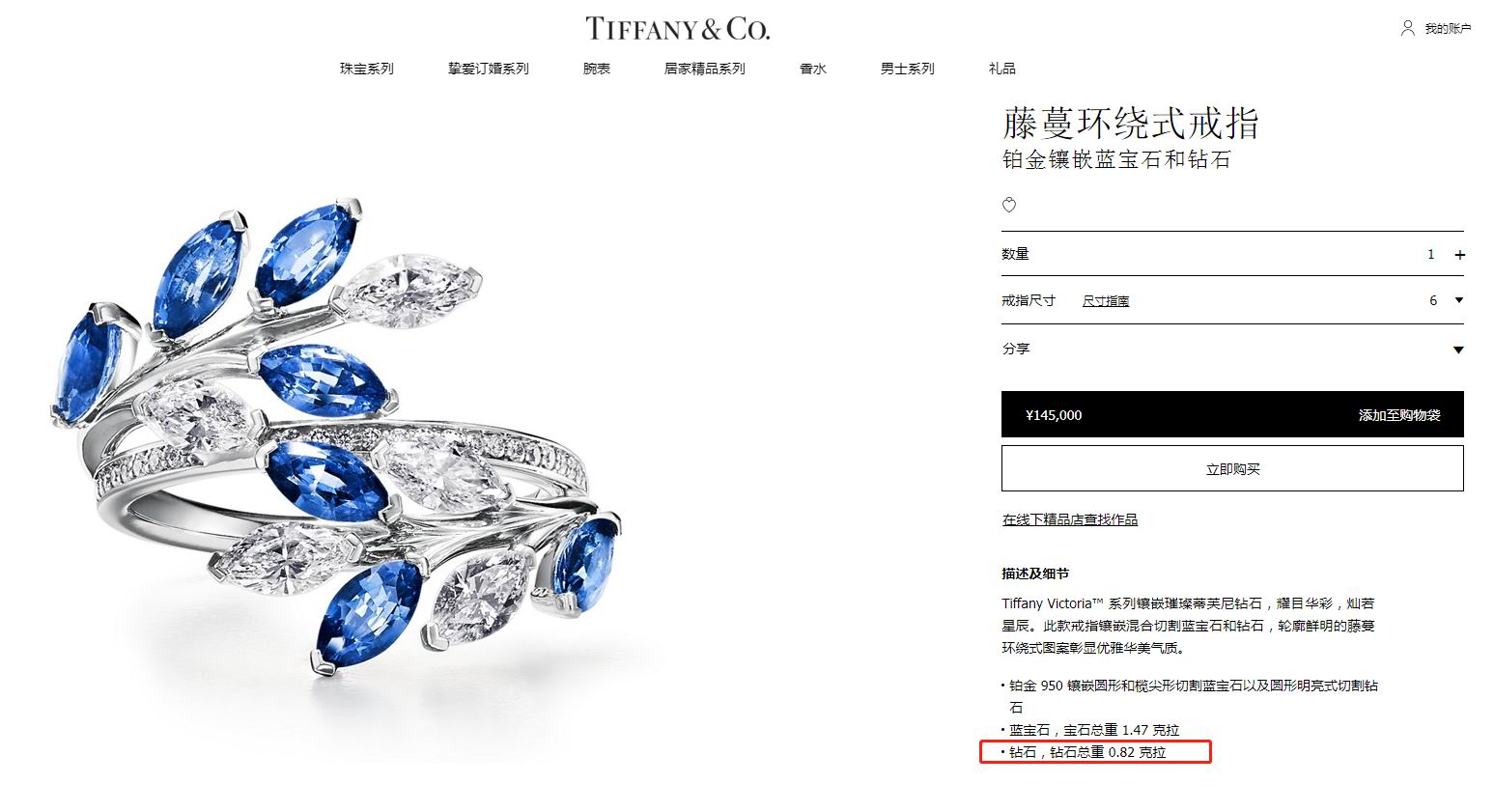Screen dimensions: 1494x812
Task: Expand the 分享 share section
Action: pos(1232,349)
